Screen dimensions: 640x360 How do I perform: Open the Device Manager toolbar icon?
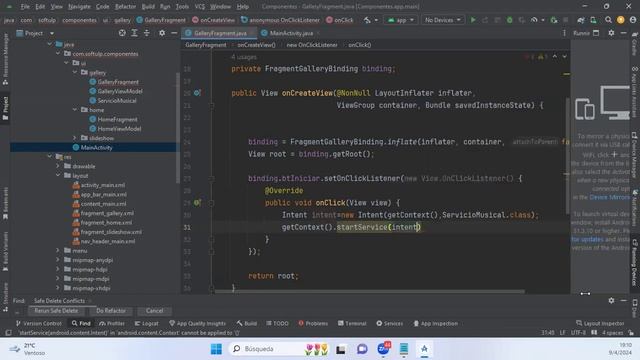(593, 20)
